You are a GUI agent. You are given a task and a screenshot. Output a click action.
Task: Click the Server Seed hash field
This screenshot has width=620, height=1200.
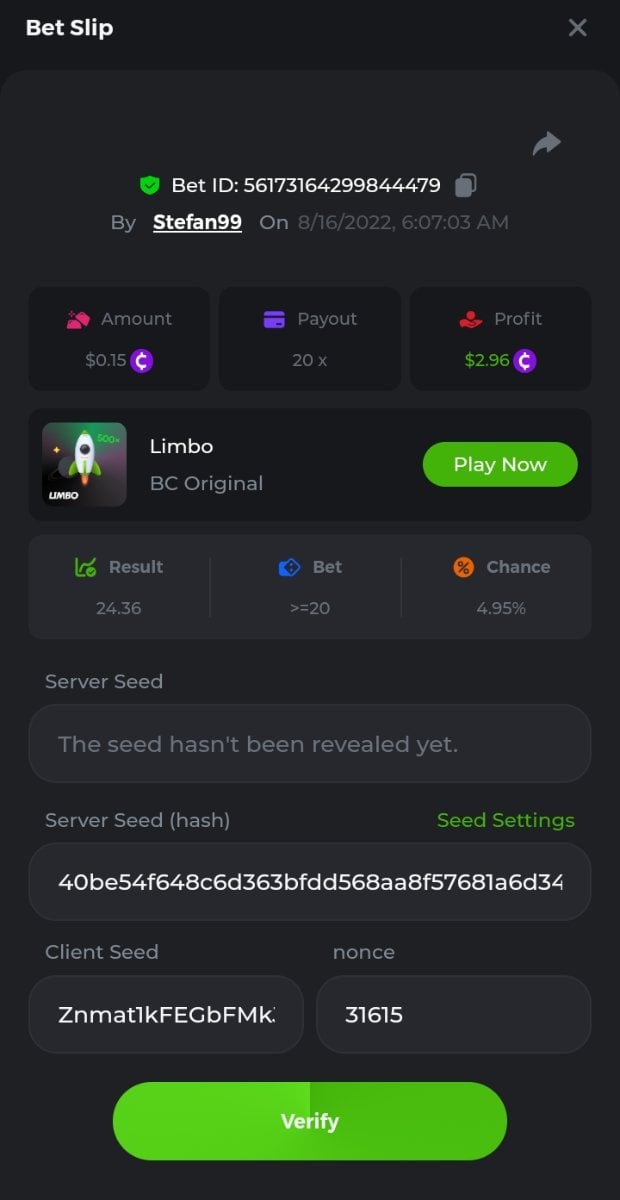(x=309, y=882)
